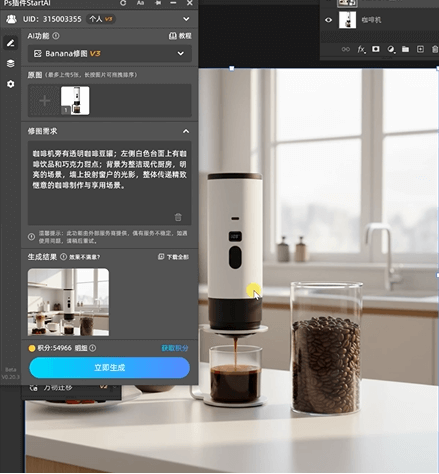
Task: Click info icon beside AI功能
Action: tap(56, 36)
